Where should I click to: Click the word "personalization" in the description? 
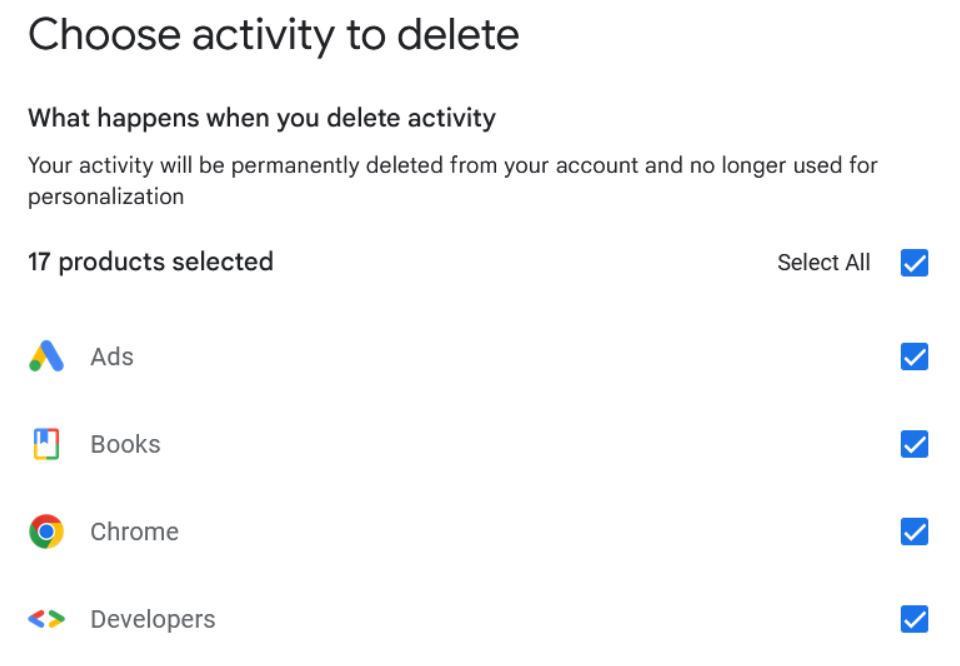[x=105, y=196]
